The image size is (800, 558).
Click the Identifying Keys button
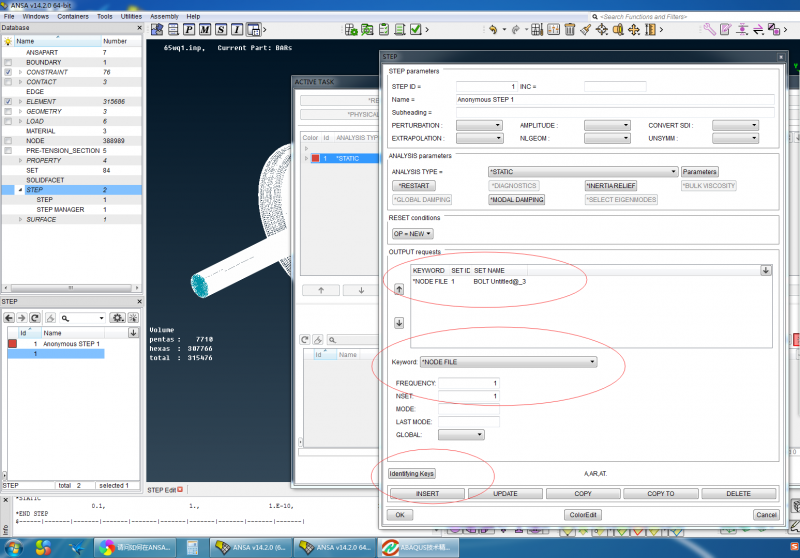(x=412, y=474)
